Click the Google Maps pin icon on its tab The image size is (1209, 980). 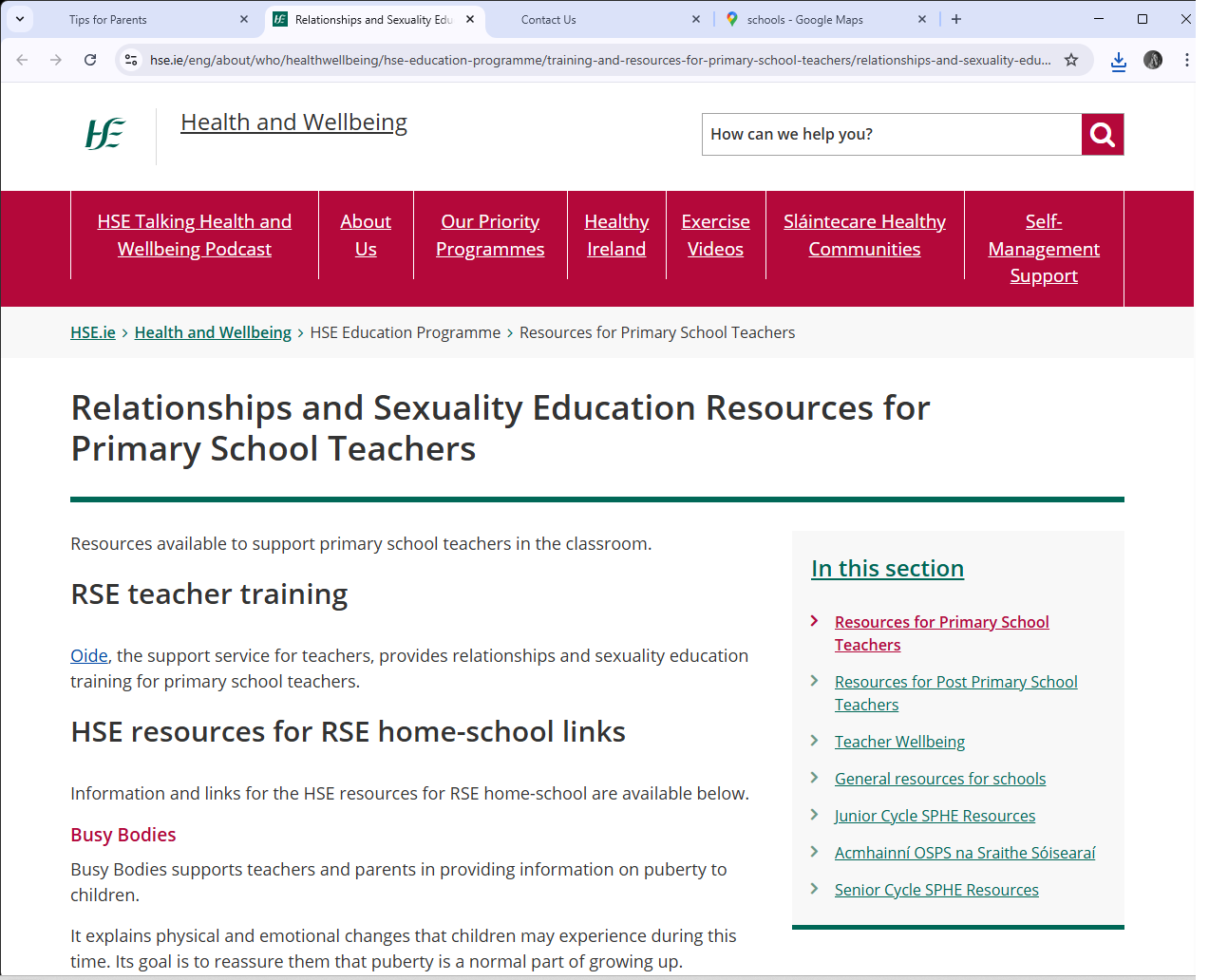(x=732, y=19)
